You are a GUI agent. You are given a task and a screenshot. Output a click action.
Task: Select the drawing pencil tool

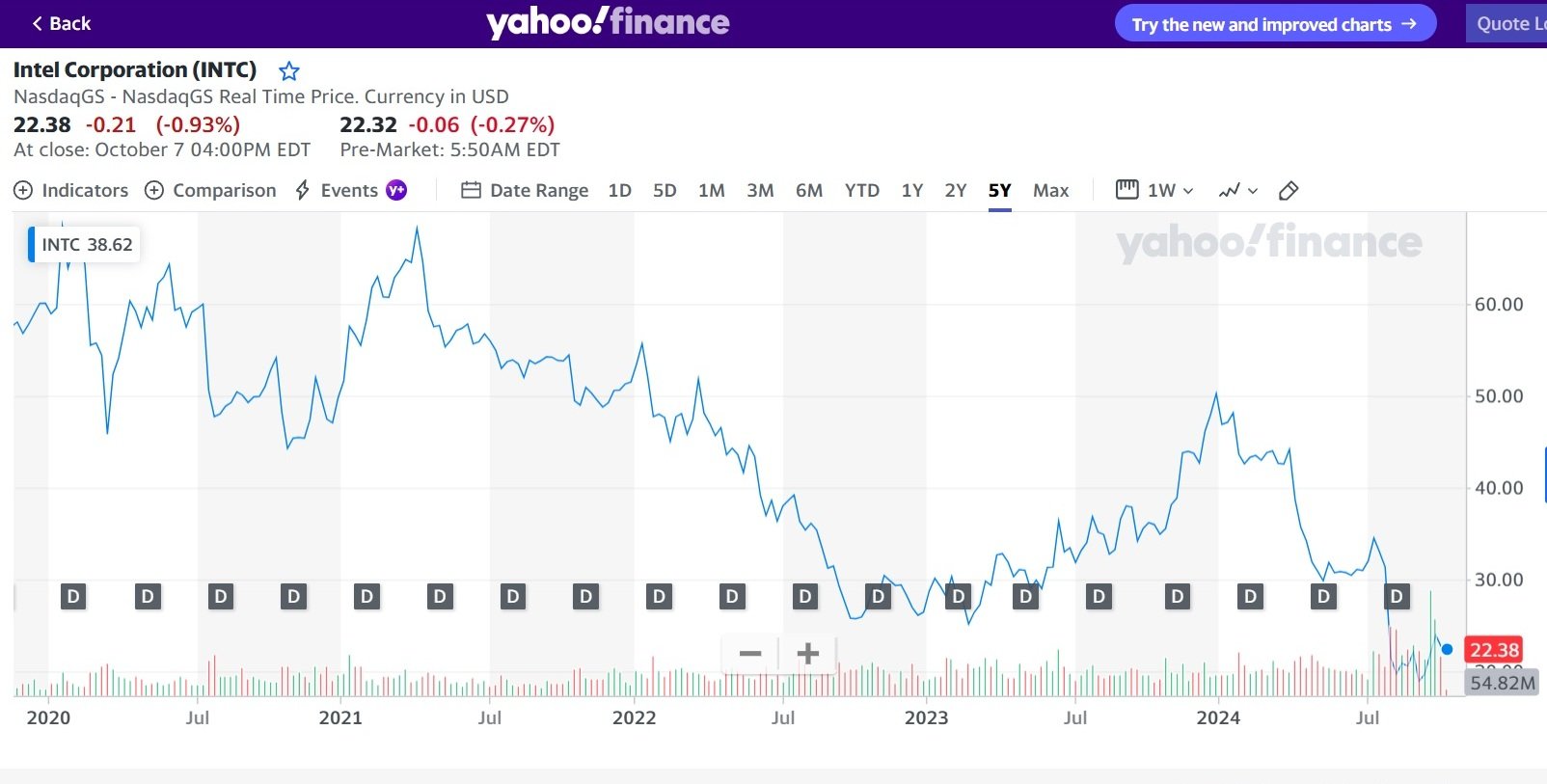[x=1289, y=191]
